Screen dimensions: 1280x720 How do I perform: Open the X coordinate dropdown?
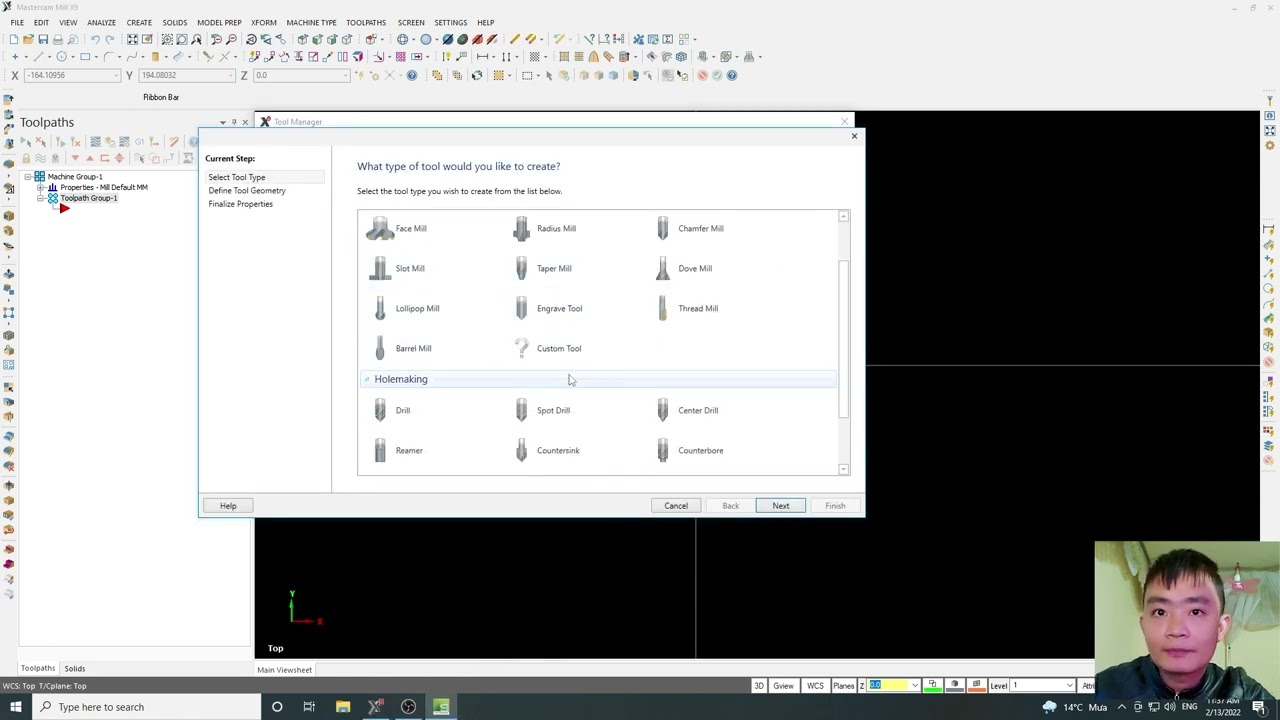coord(116,75)
